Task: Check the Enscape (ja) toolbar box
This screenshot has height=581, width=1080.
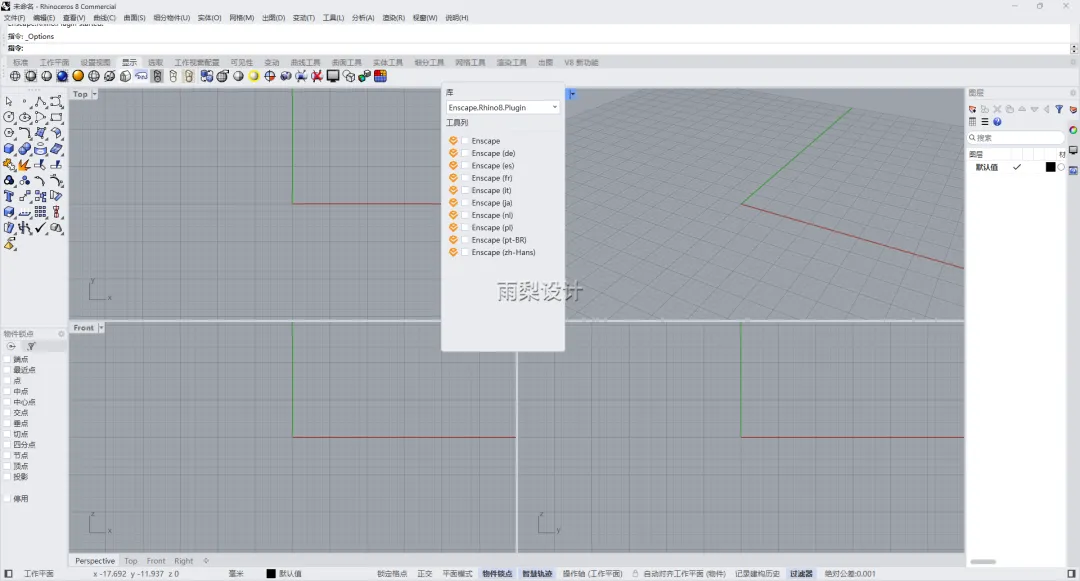Action: point(465,202)
